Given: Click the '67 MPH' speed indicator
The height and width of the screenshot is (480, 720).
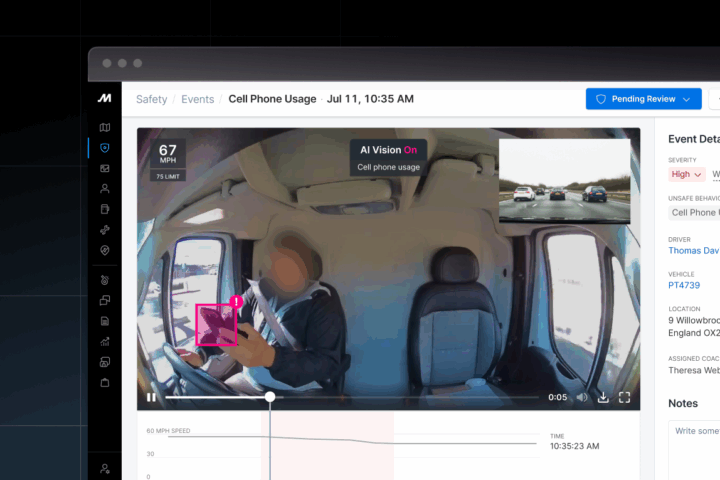Looking at the screenshot, I should (x=168, y=153).
